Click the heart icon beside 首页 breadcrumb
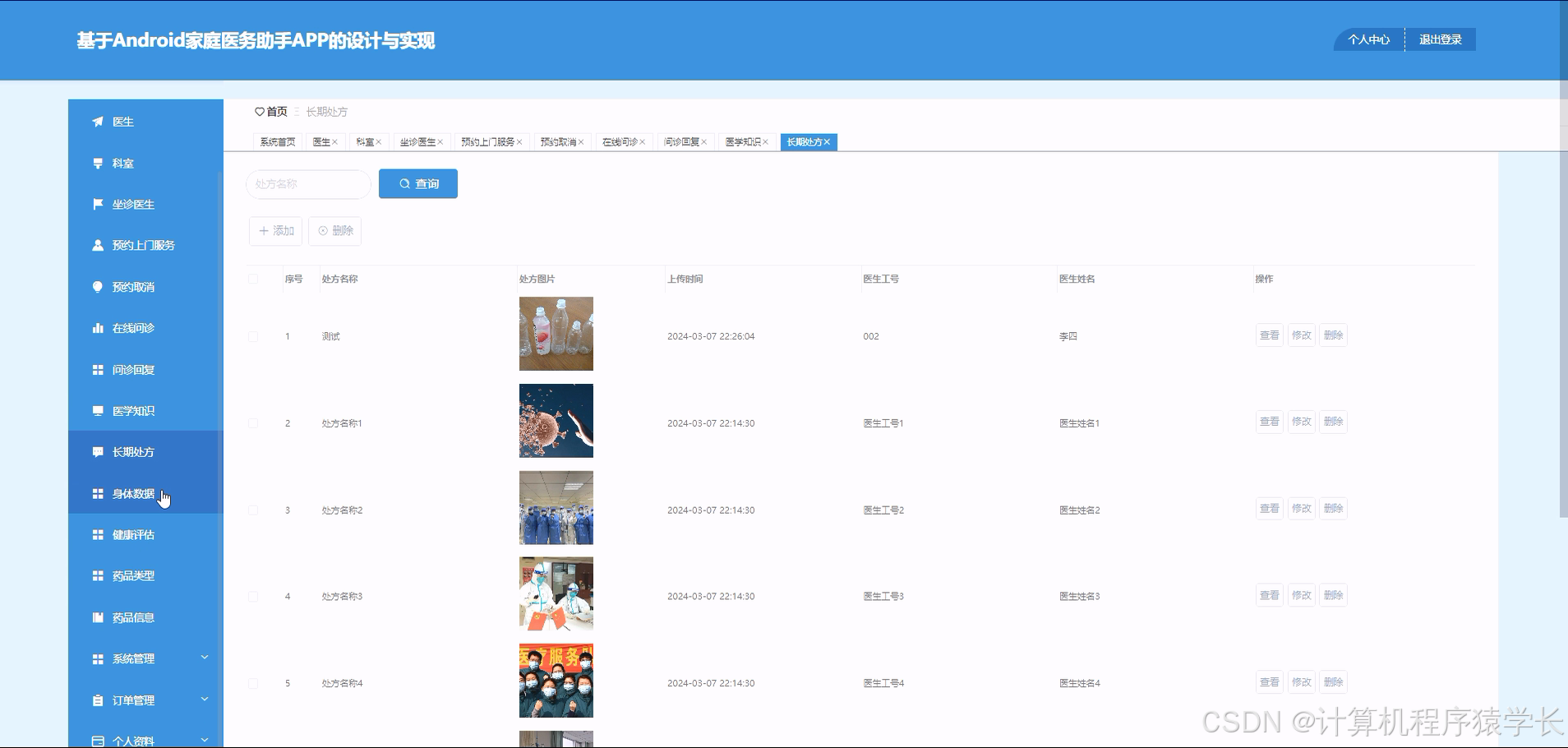Screen dimensions: 1568x748 (x=260, y=112)
